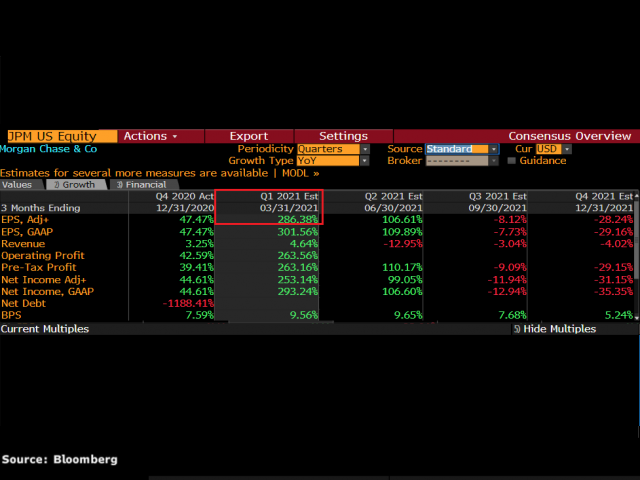Switch to the Values tab

click(x=17, y=185)
